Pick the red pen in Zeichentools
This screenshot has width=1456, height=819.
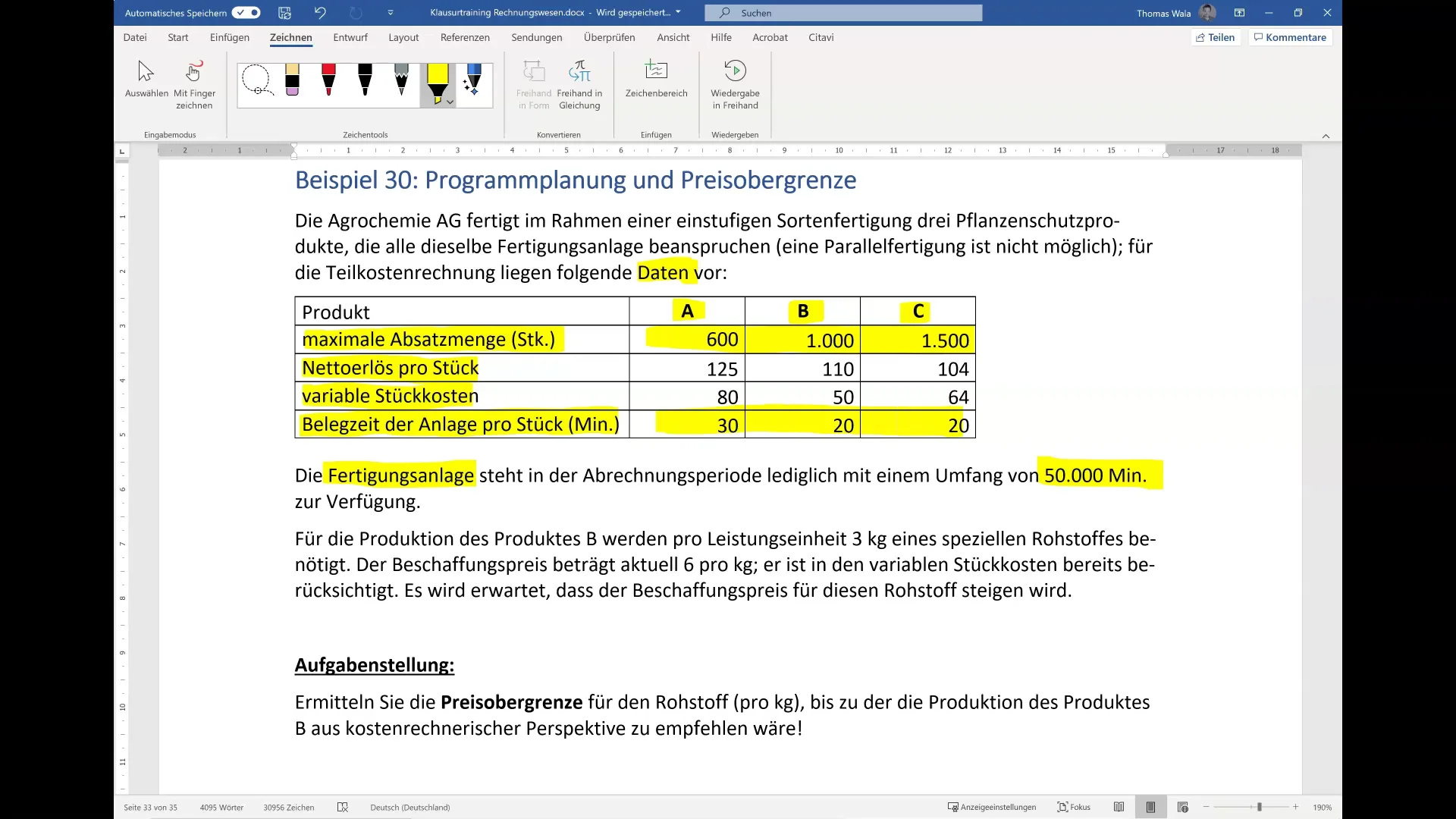(328, 80)
